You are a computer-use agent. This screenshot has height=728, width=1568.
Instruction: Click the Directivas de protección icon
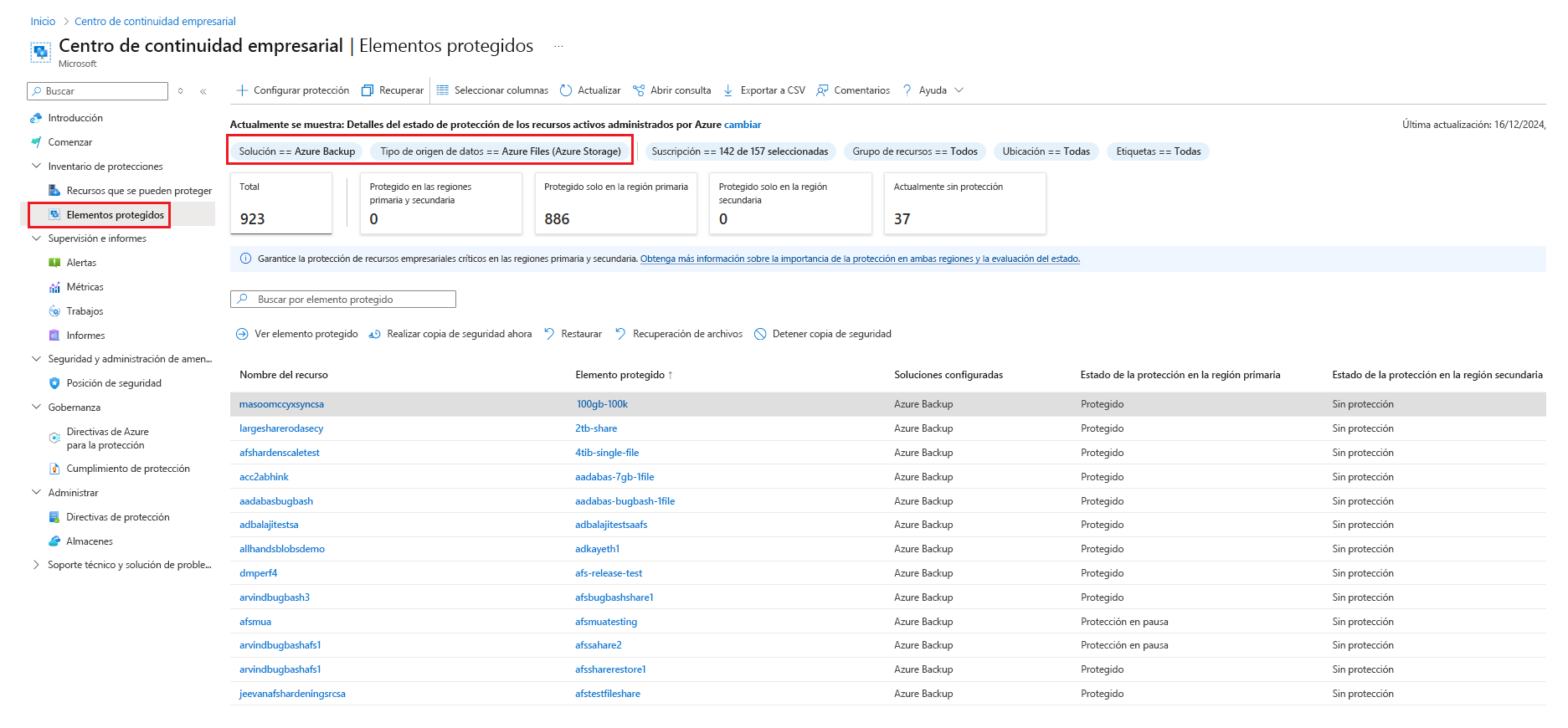click(x=54, y=517)
